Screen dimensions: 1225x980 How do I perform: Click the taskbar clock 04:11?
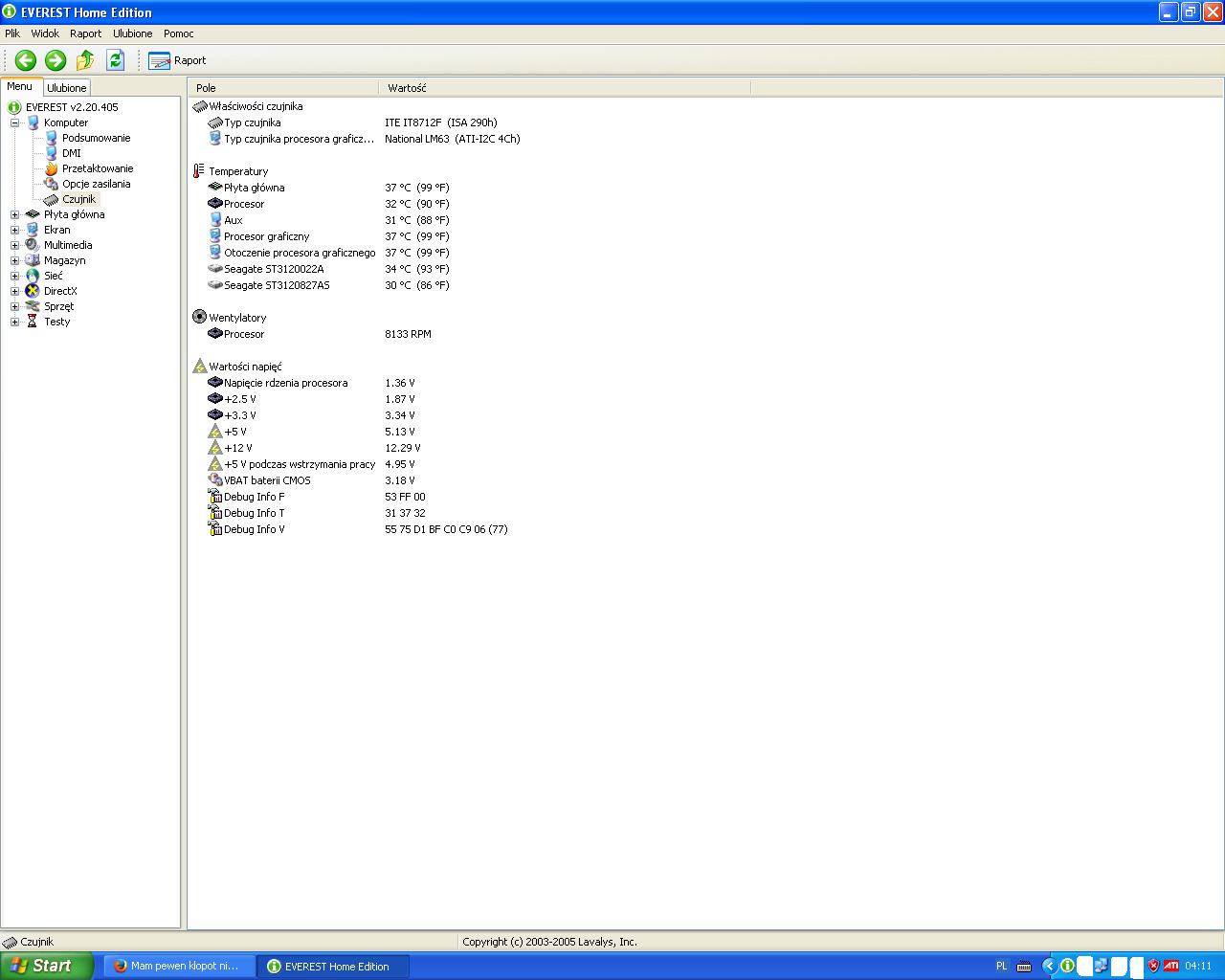tap(1198, 967)
